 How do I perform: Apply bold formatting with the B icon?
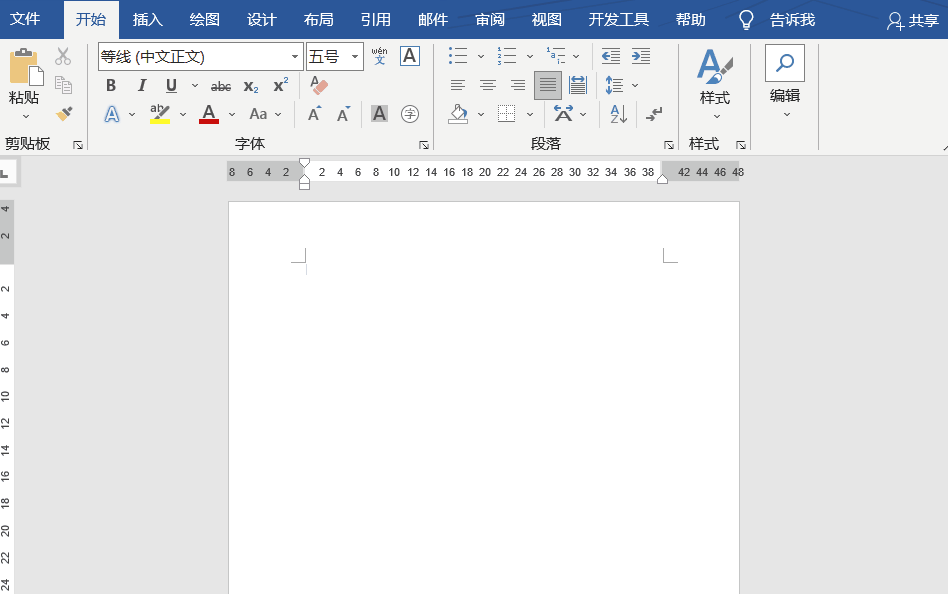(x=111, y=85)
